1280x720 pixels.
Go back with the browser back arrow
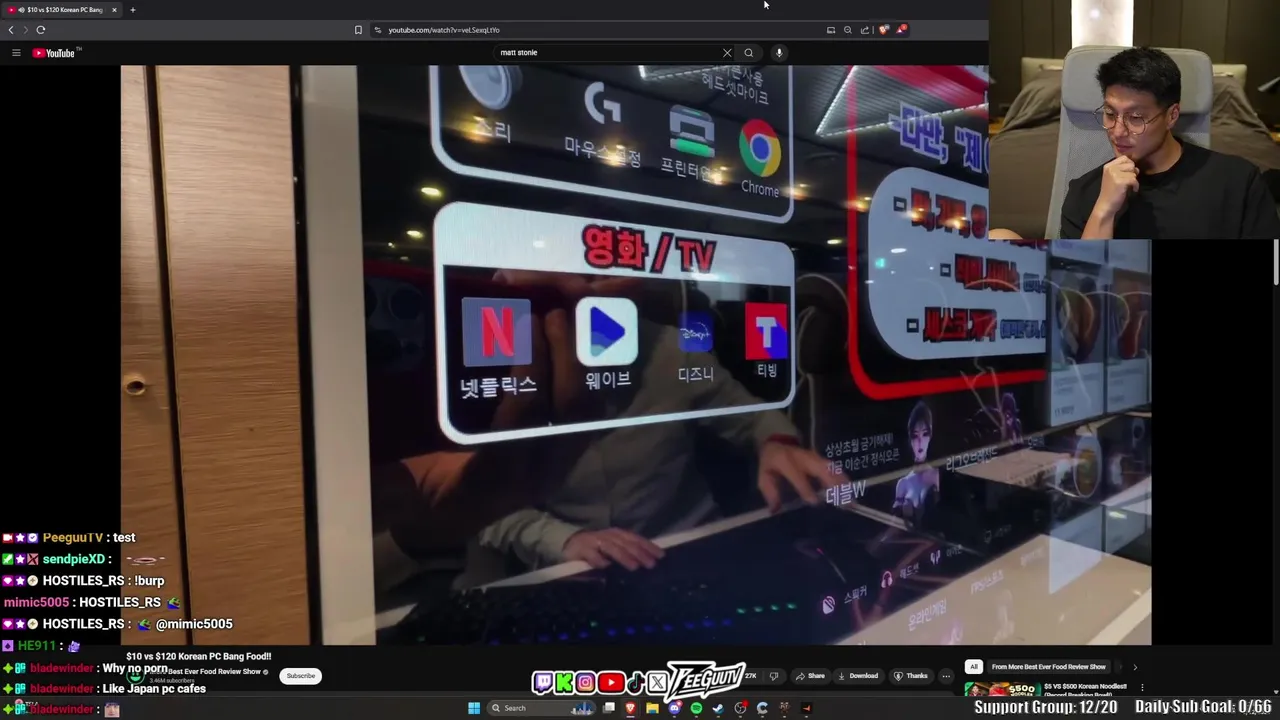point(11,30)
